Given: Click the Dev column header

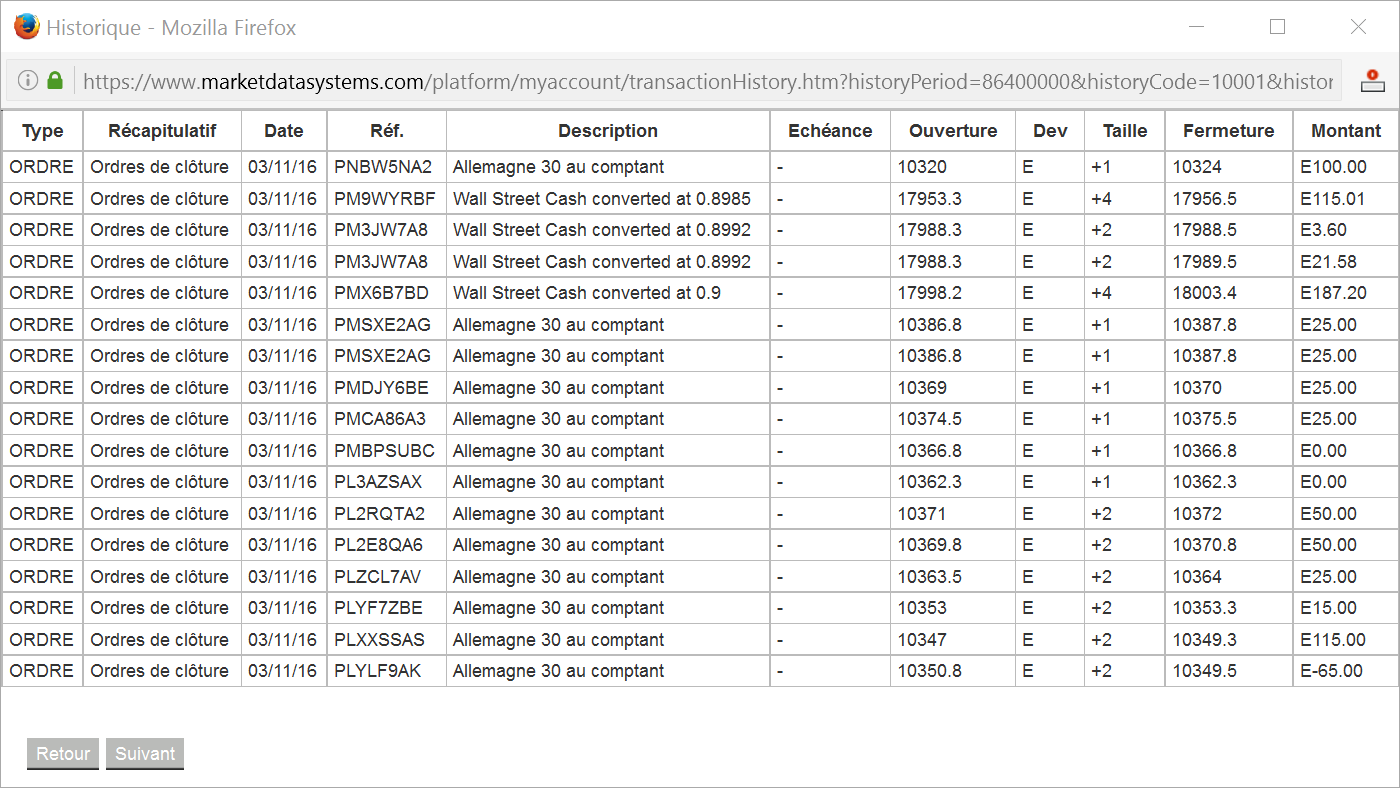Looking at the screenshot, I should tap(1050, 131).
